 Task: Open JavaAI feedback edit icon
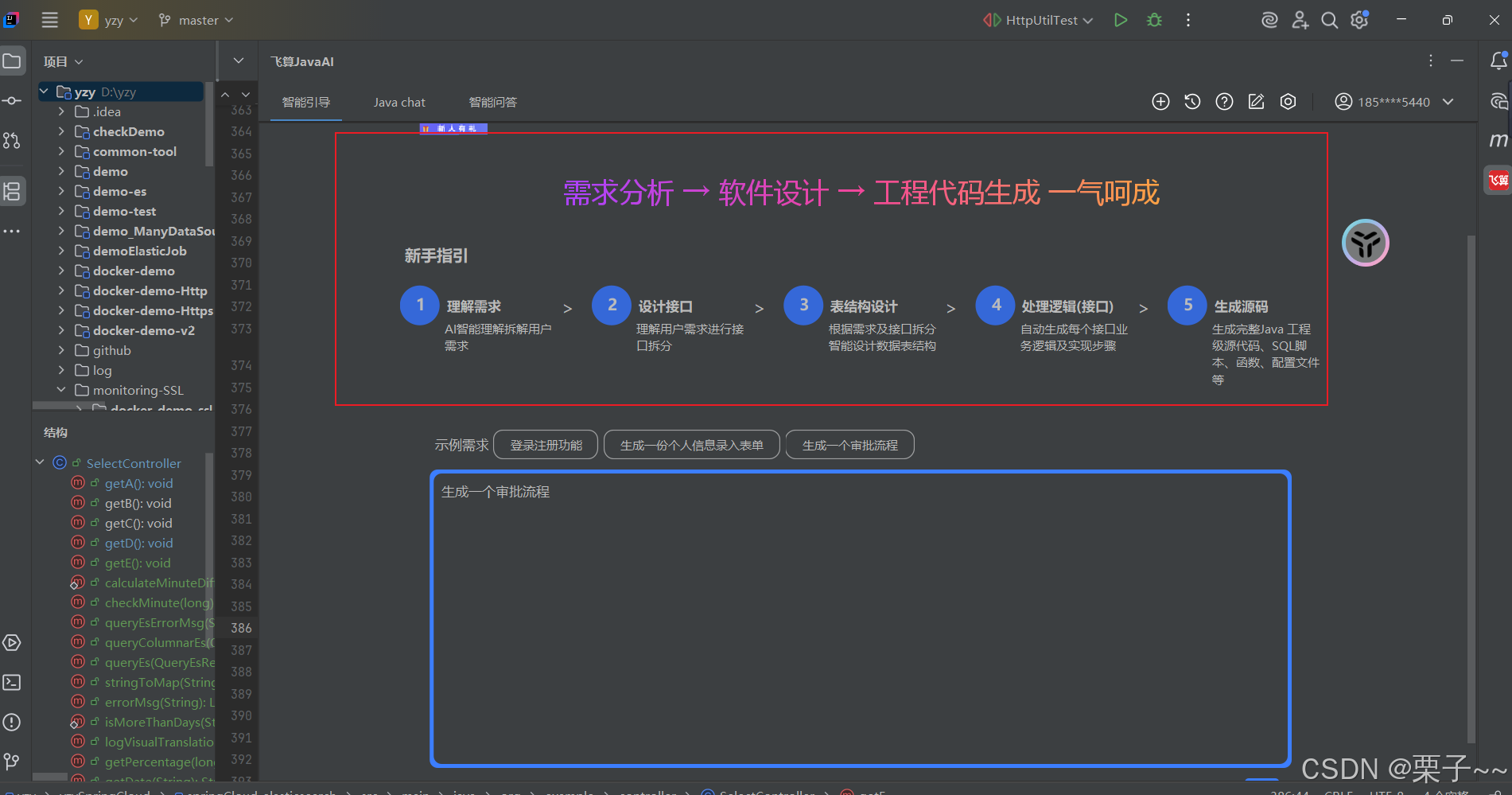pos(1256,102)
